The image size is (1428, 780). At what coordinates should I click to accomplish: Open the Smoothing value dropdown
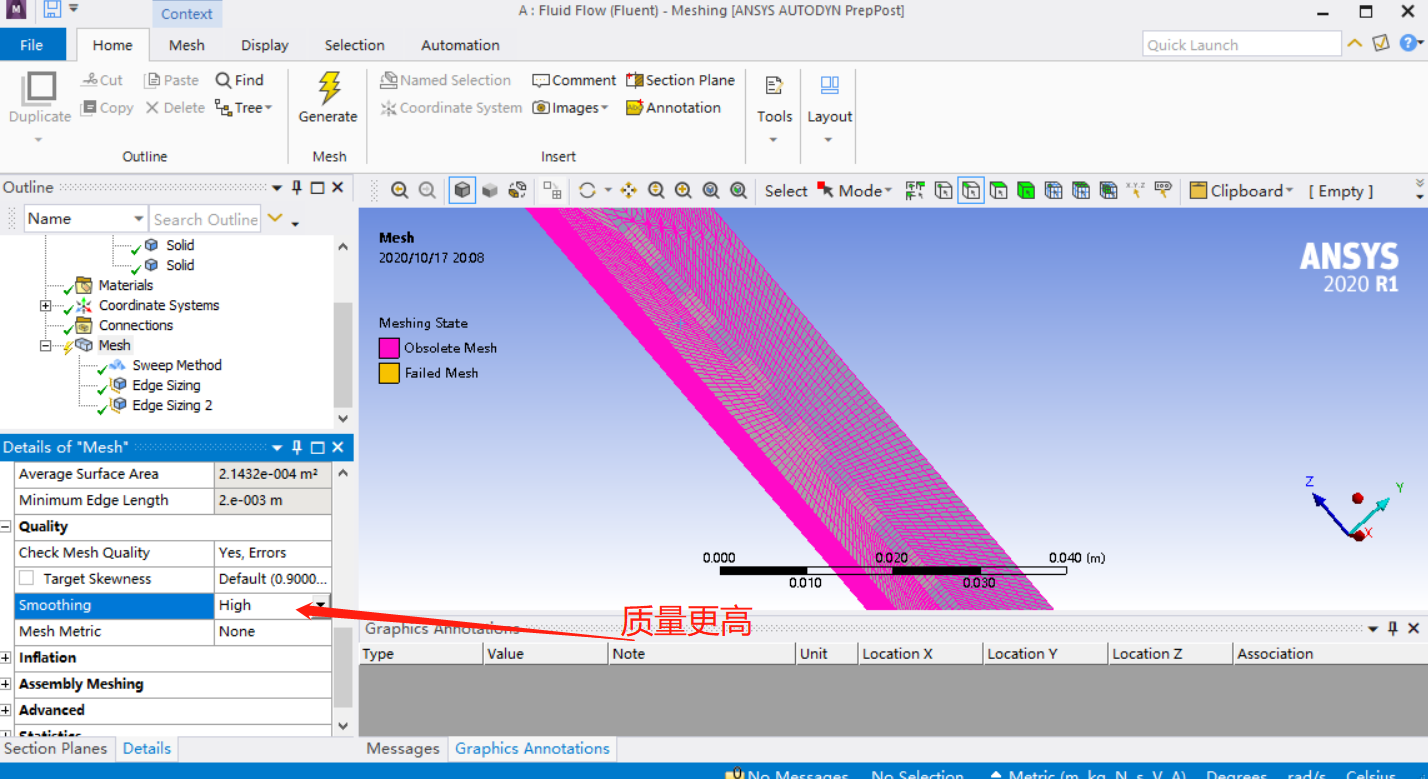coord(321,604)
